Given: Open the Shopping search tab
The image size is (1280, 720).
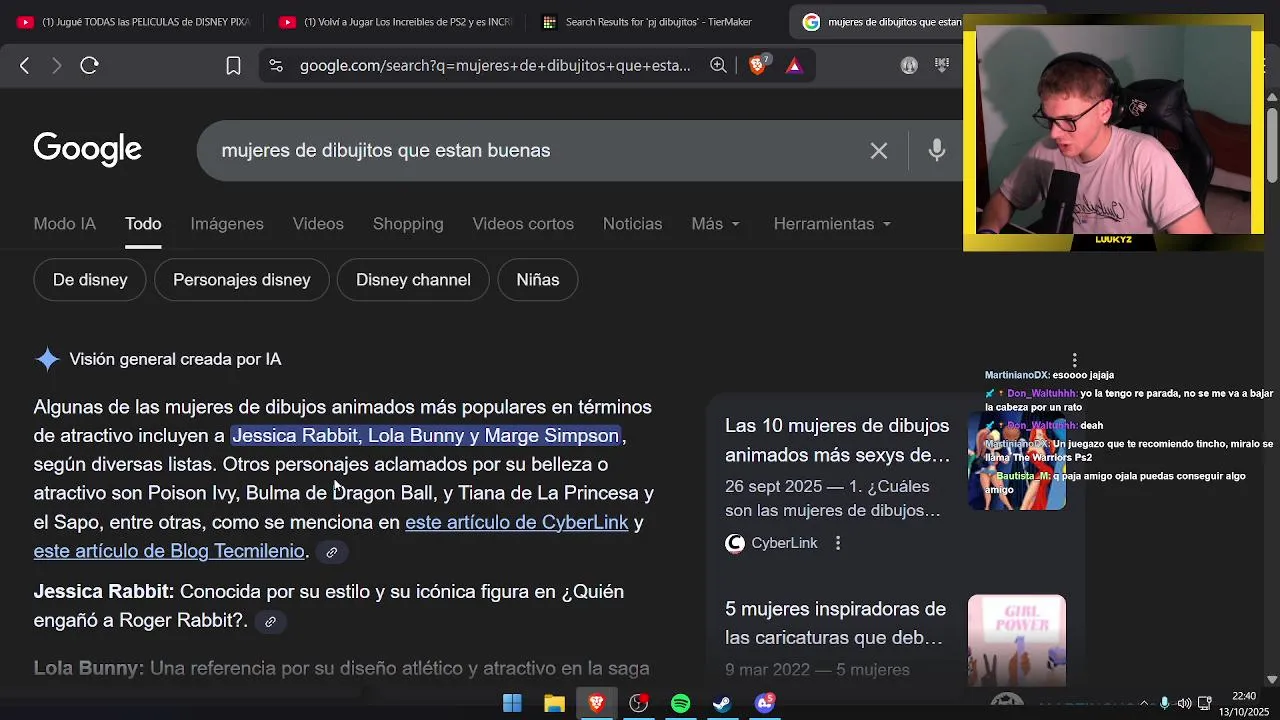Looking at the screenshot, I should (408, 224).
